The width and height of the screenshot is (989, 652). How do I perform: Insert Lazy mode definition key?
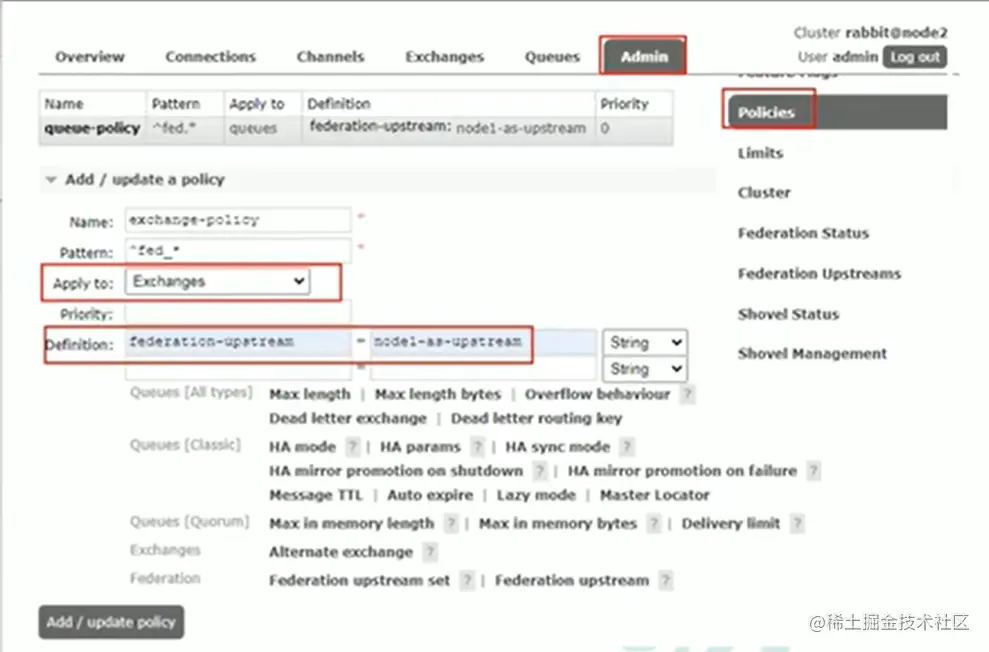(x=536, y=496)
